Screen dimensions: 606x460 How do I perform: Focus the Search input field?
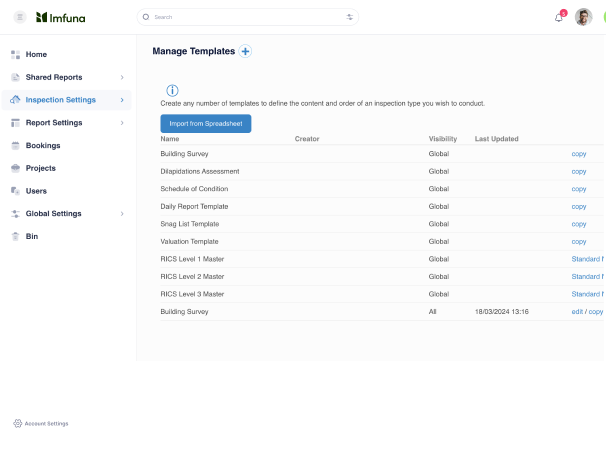248,17
